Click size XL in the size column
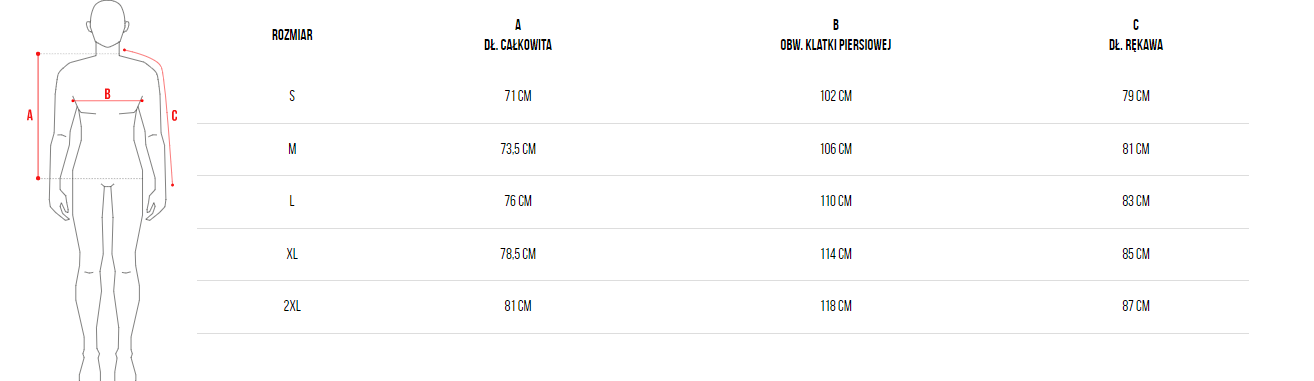Viewport: 1314px width, 381px height. click(292, 253)
